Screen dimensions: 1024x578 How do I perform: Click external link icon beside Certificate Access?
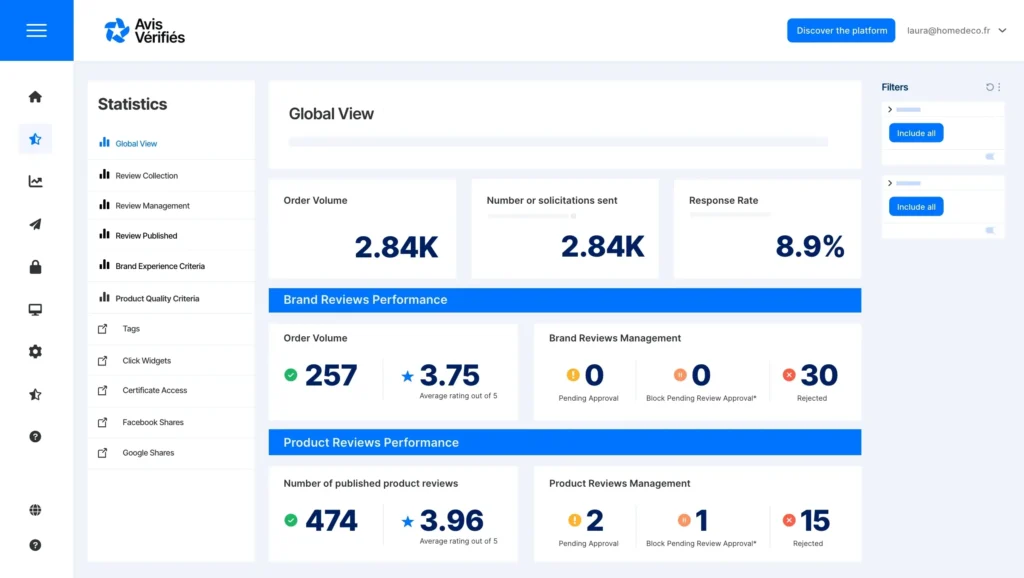pos(103,391)
